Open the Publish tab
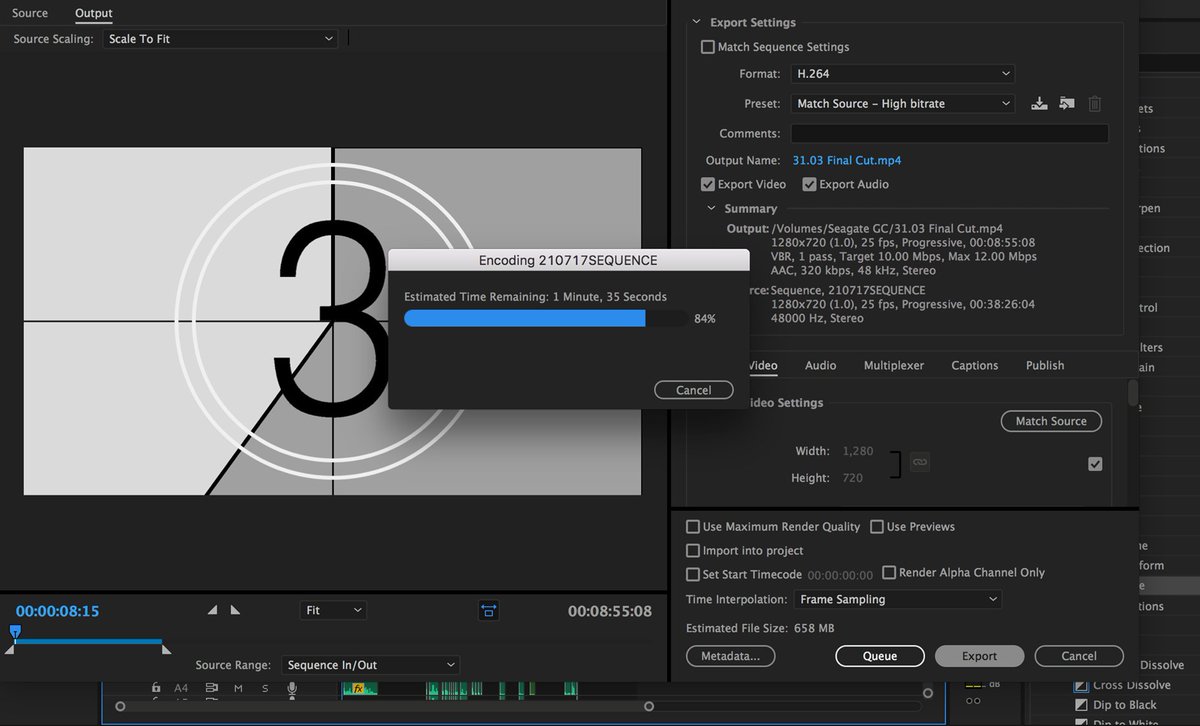This screenshot has width=1200, height=726. (x=1045, y=366)
